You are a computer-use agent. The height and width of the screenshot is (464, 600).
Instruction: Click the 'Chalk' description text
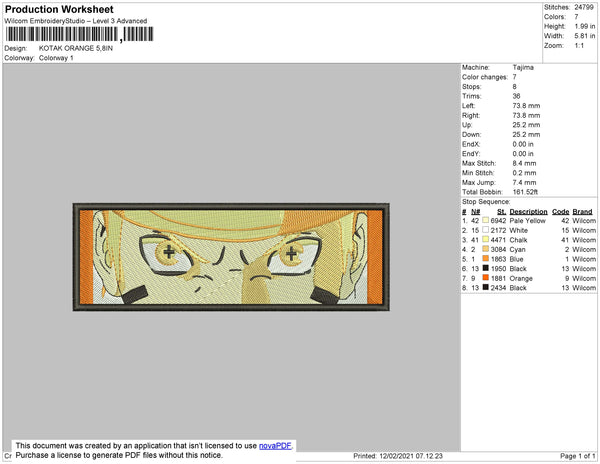click(x=518, y=240)
